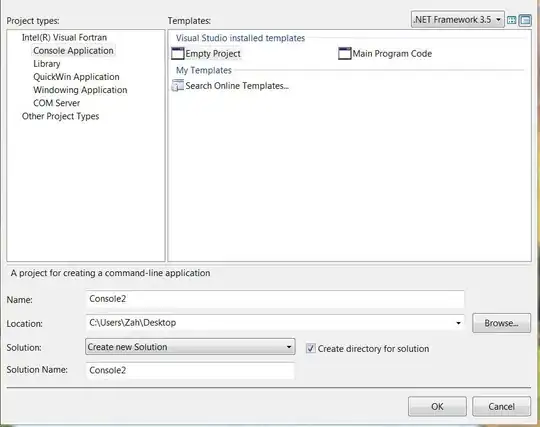Screen dimensions: 540x427
Task: Open Other Project Types node
Action: pos(60,116)
